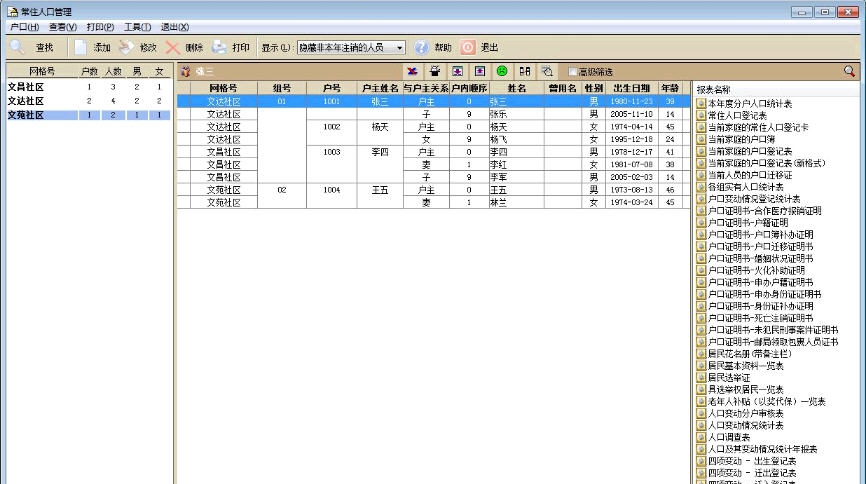Click the 户数 header in the left panel
Screen dimensions: 866x484
89,71
